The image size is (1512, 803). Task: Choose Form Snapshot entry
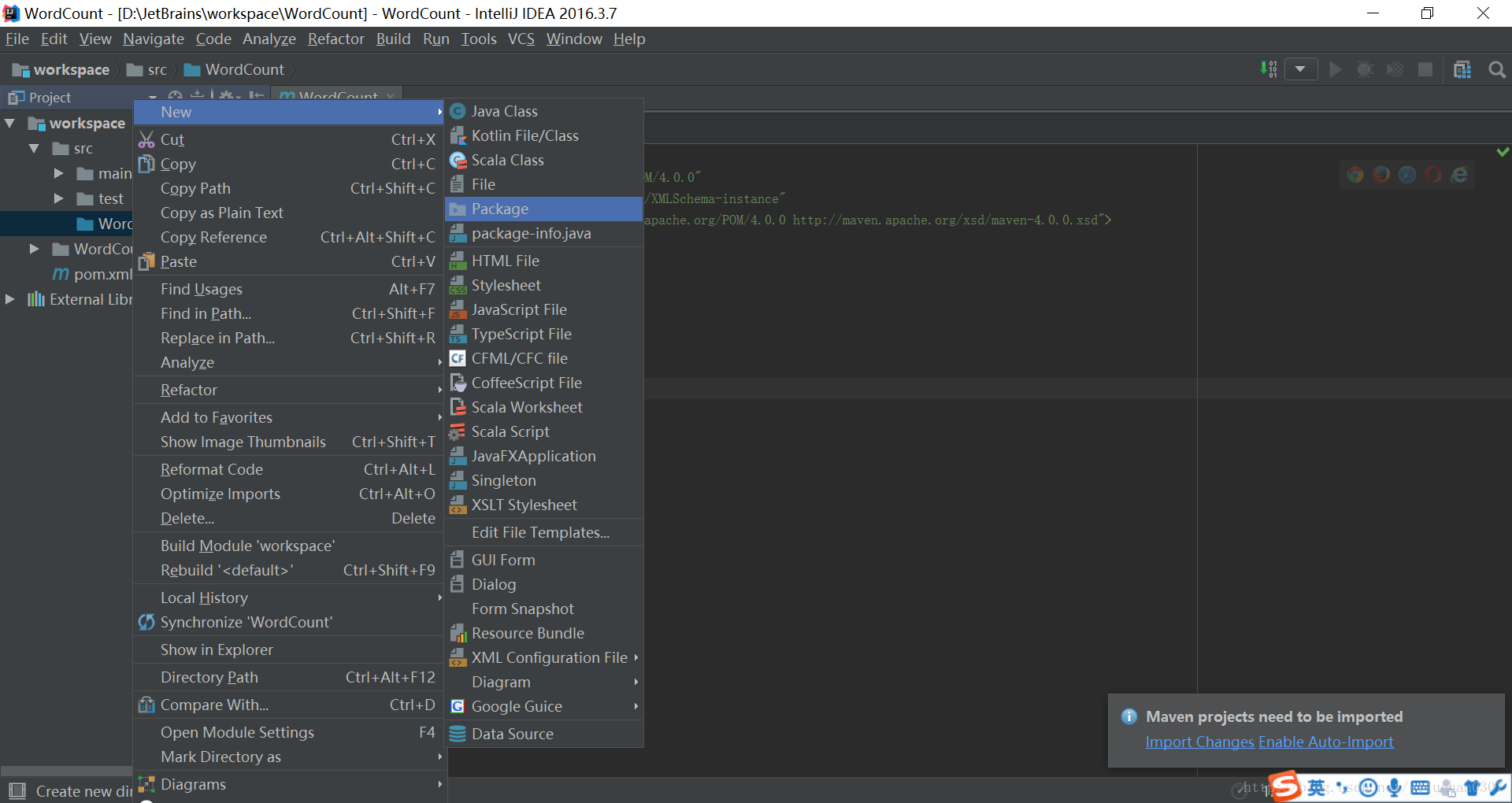click(544, 609)
